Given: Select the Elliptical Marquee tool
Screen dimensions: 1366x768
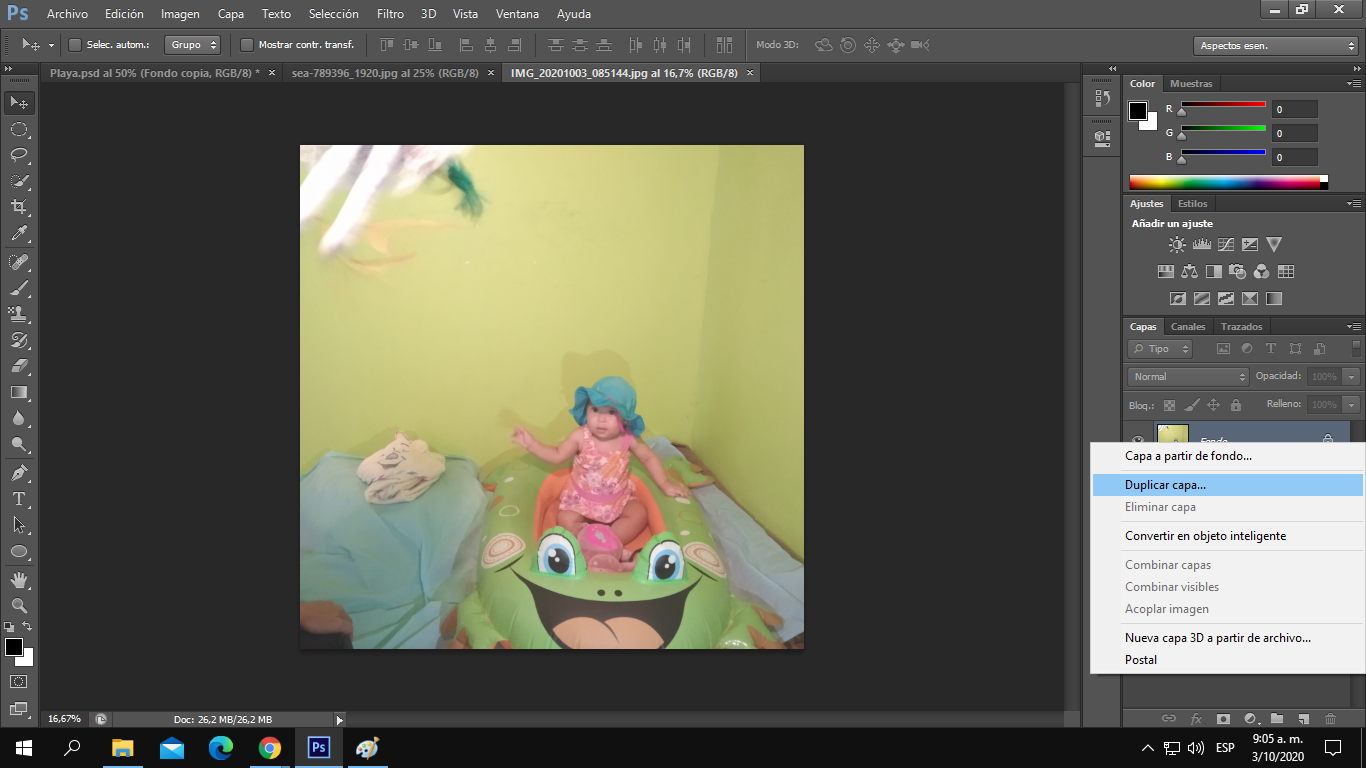Looking at the screenshot, I should point(19,129).
